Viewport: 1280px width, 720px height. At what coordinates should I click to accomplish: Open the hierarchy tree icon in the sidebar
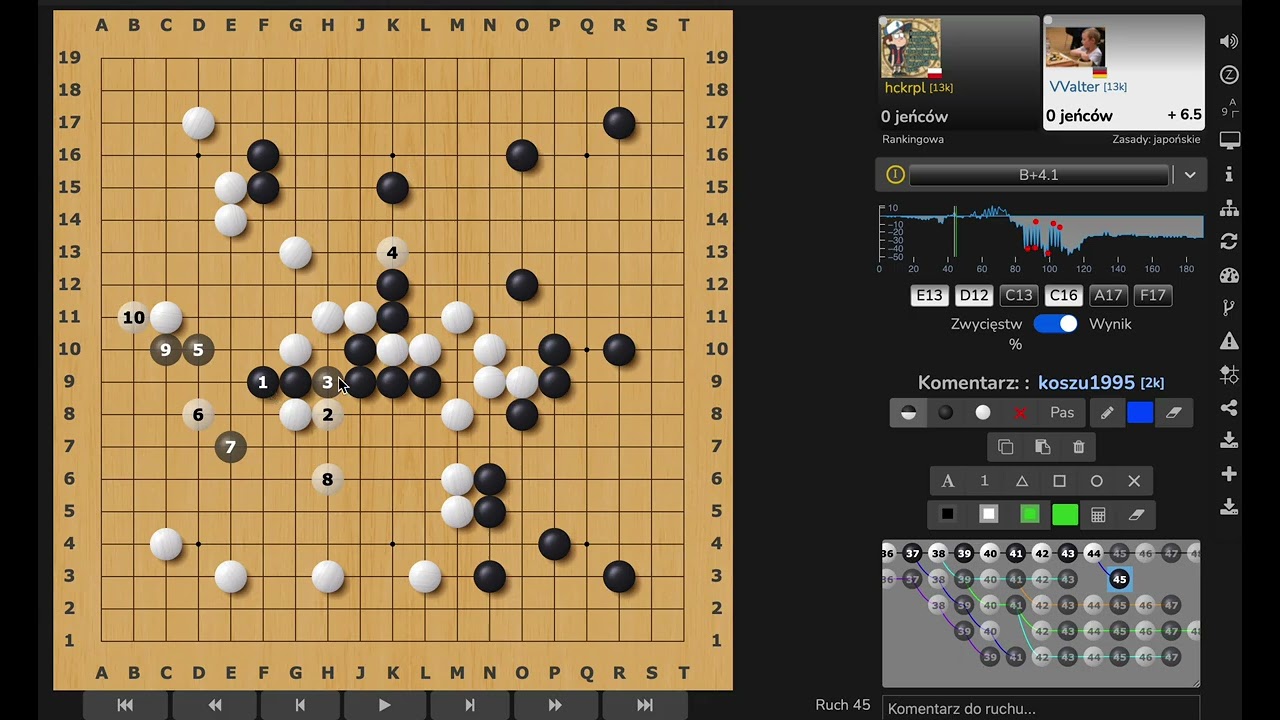(x=1229, y=208)
